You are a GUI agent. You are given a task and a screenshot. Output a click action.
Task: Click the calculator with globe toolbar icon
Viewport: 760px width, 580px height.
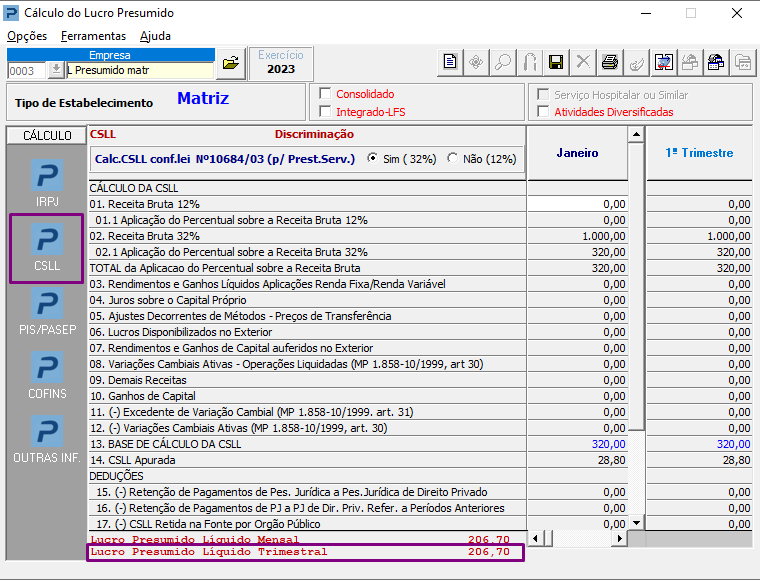(716, 63)
